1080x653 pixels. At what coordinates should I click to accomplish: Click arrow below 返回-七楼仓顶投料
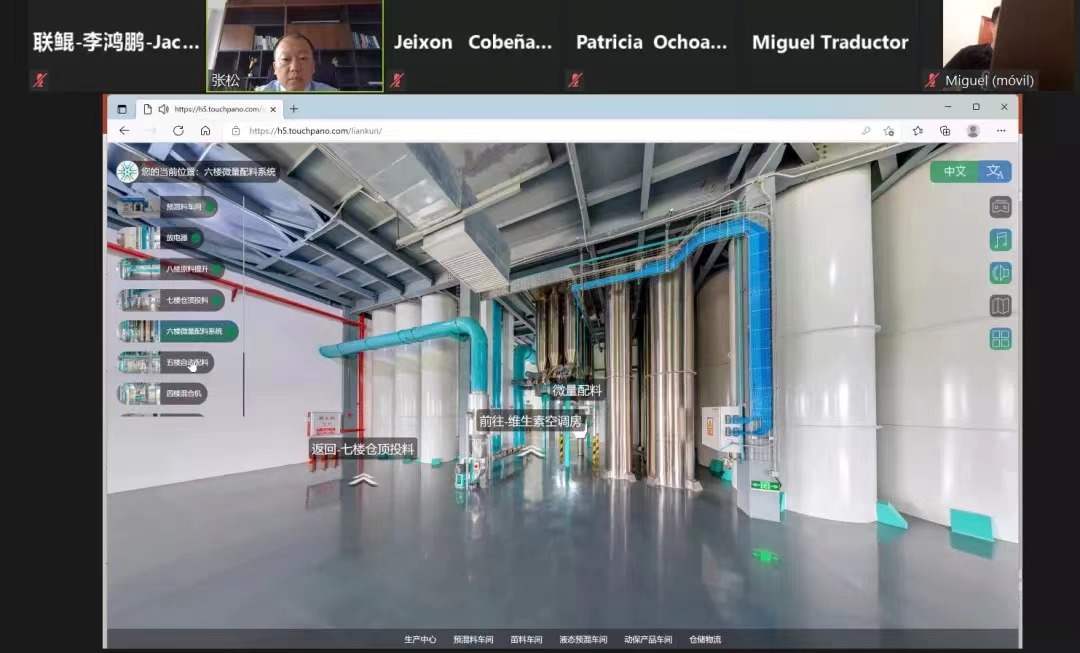362,479
